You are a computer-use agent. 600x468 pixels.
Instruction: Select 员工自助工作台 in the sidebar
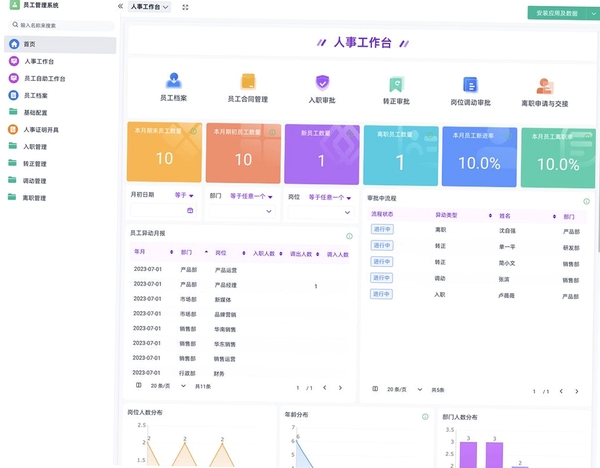coord(44,78)
